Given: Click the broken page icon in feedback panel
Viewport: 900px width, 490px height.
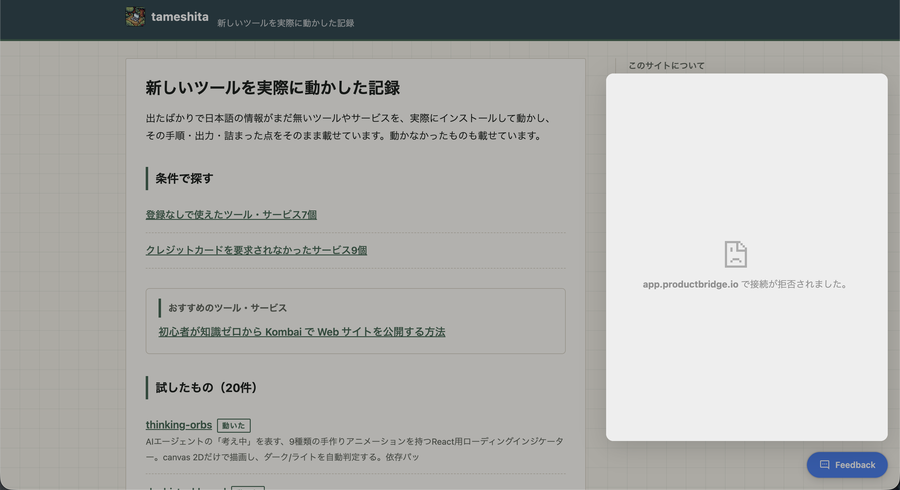Looking at the screenshot, I should tap(735, 254).
